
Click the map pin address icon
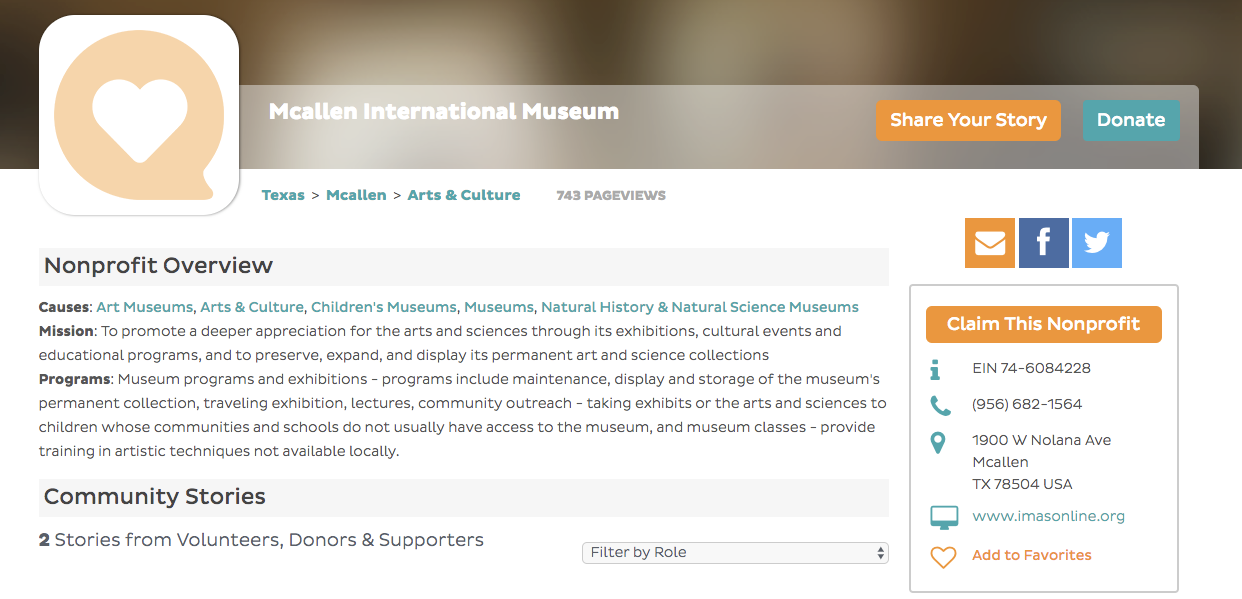coord(937,442)
